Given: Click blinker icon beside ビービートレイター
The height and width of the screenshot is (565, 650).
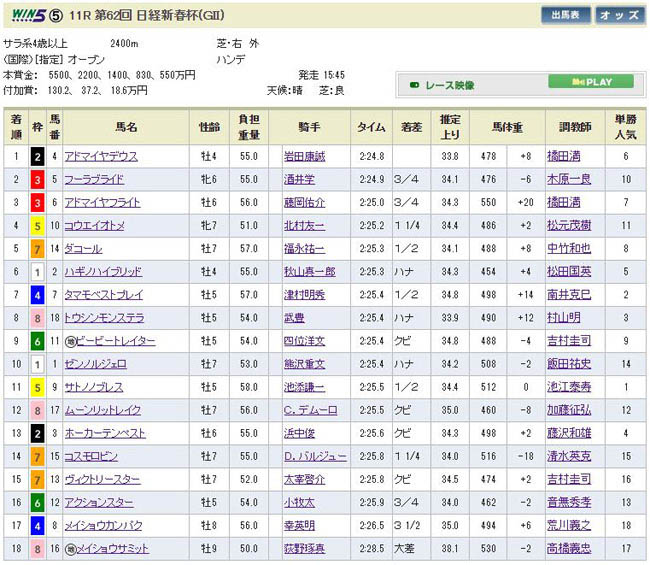Looking at the screenshot, I should [71, 341].
